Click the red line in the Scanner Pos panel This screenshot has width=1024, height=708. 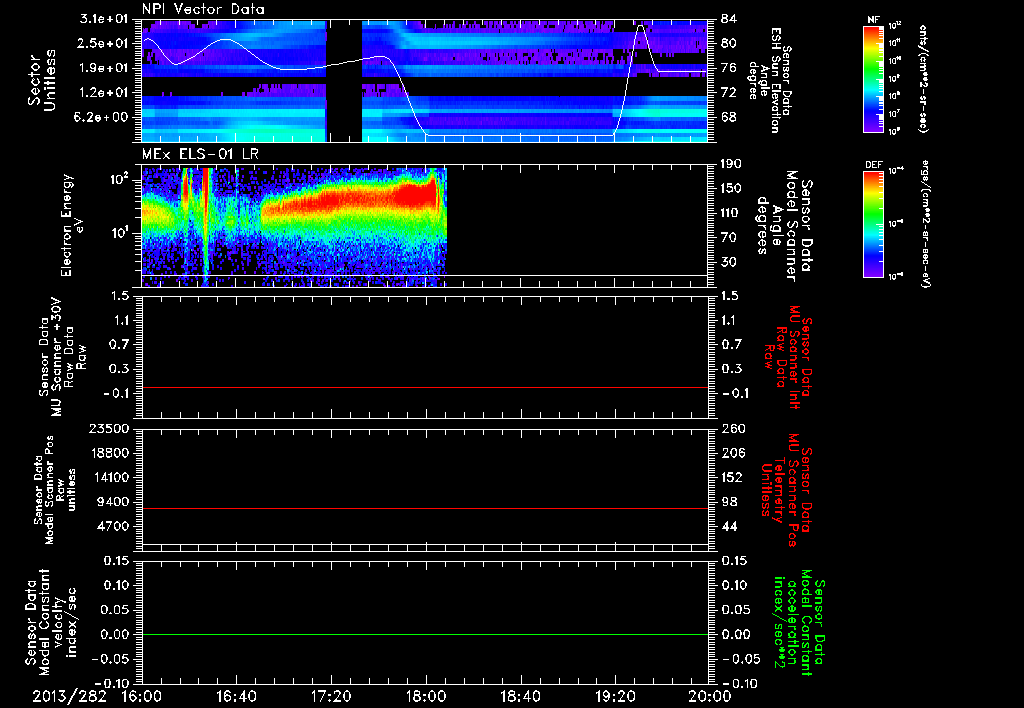(425, 508)
